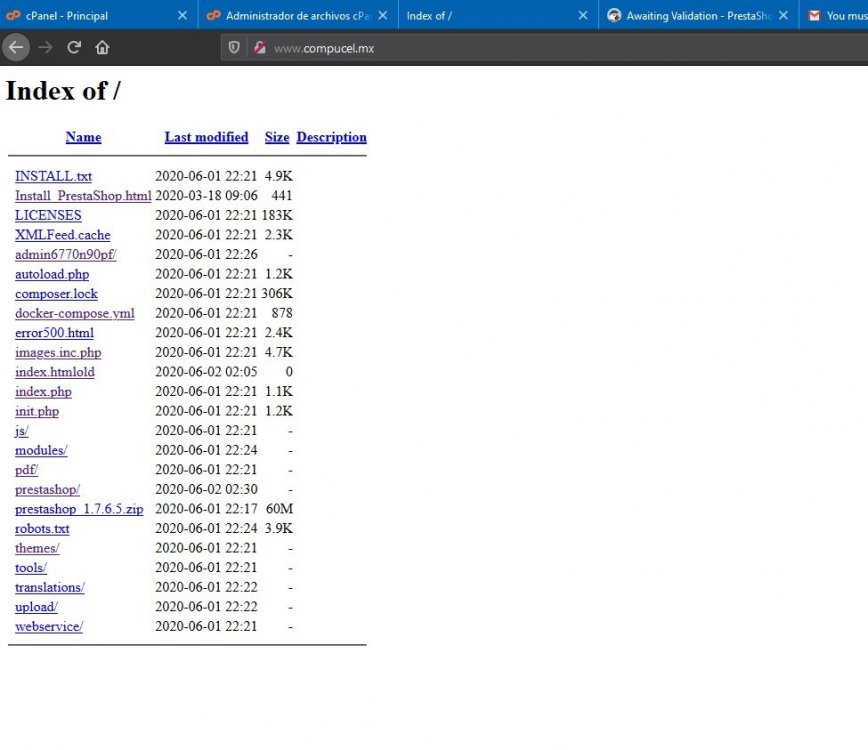Open images.inc.php link
The width and height of the screenshot is (868, 750).
(58, 353)
